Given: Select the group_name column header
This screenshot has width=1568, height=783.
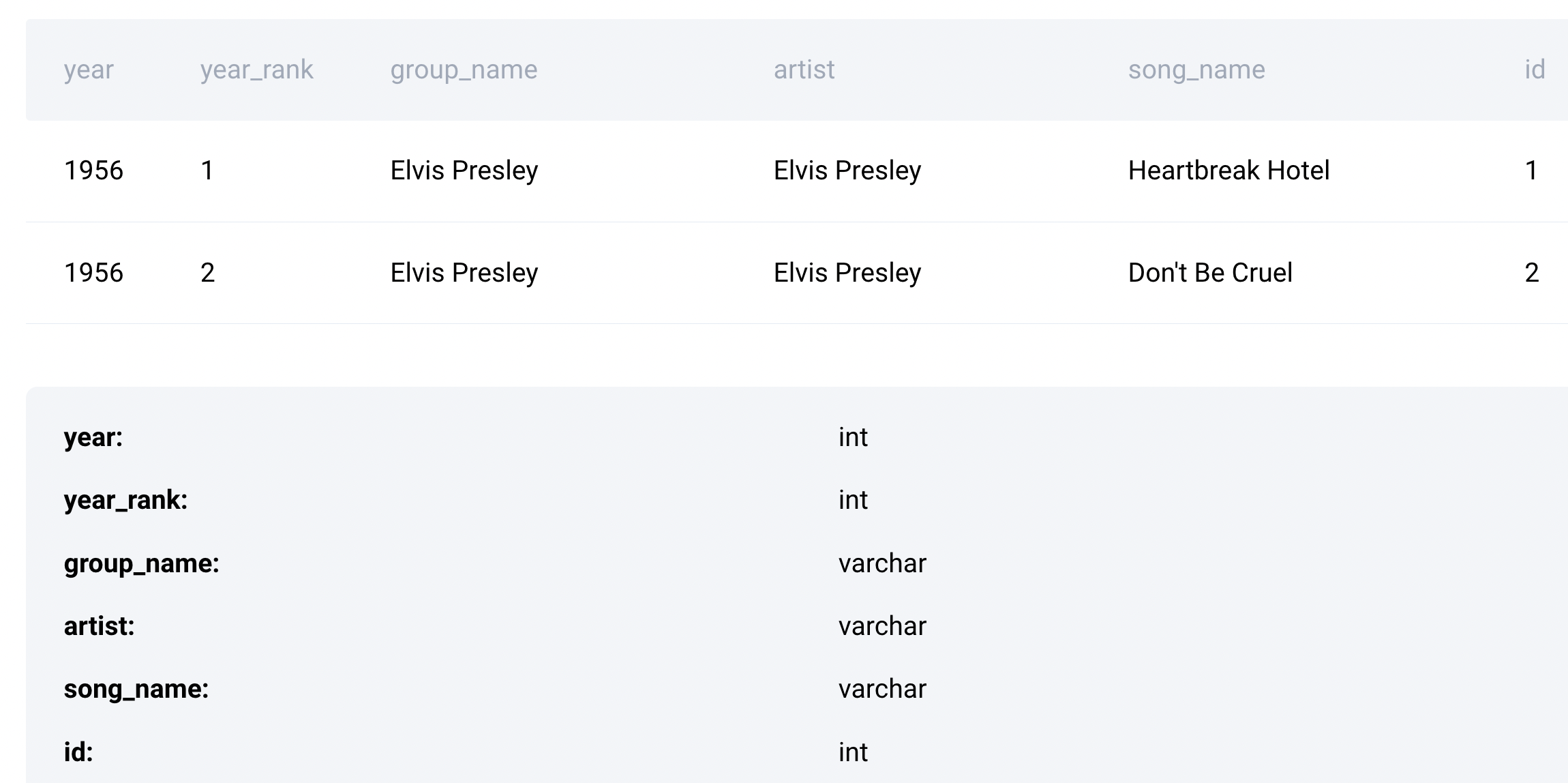Looking at the screenshot, I should tap(464, 70).
